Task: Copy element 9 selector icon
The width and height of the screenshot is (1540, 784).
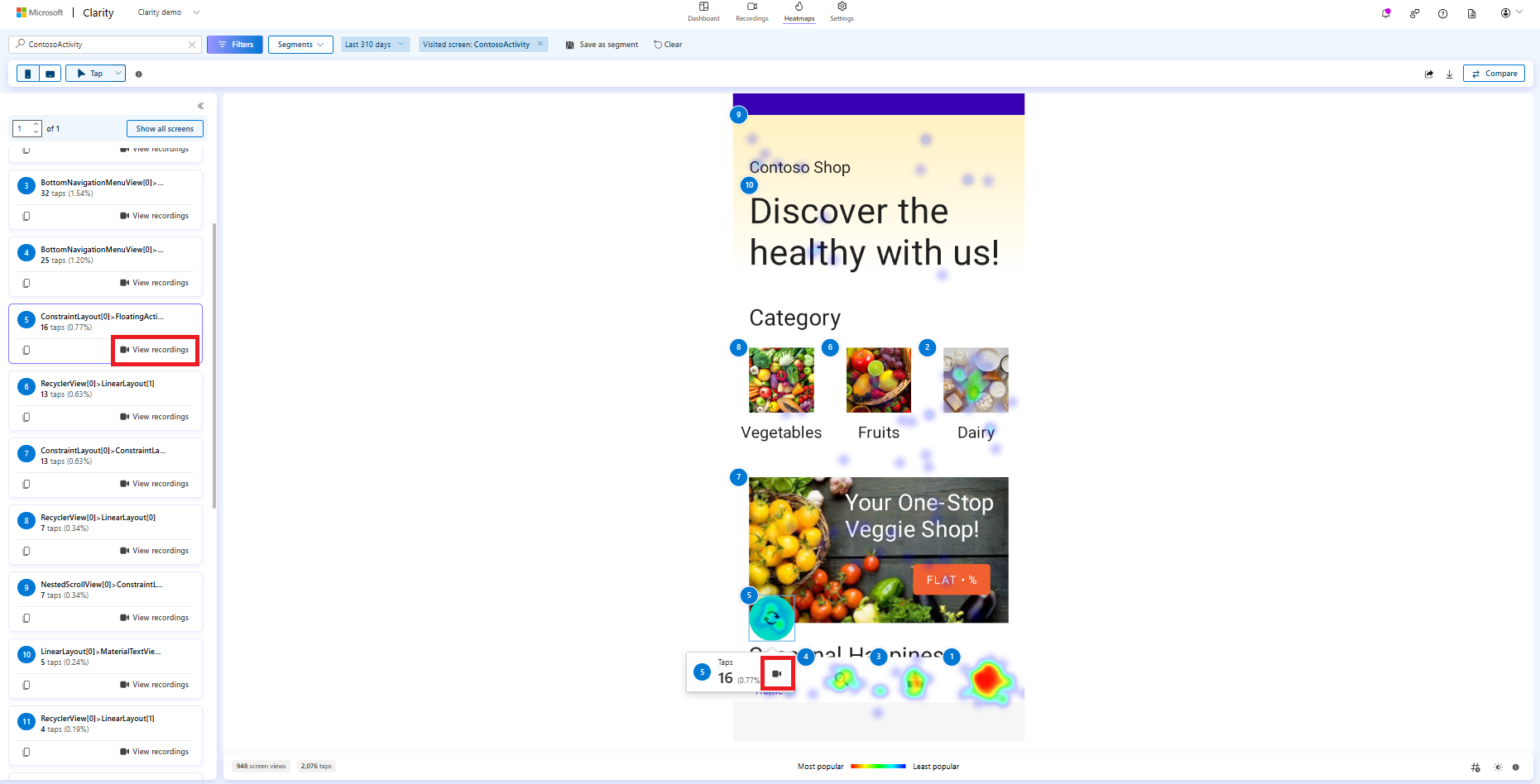Action: tap(26, 619)
